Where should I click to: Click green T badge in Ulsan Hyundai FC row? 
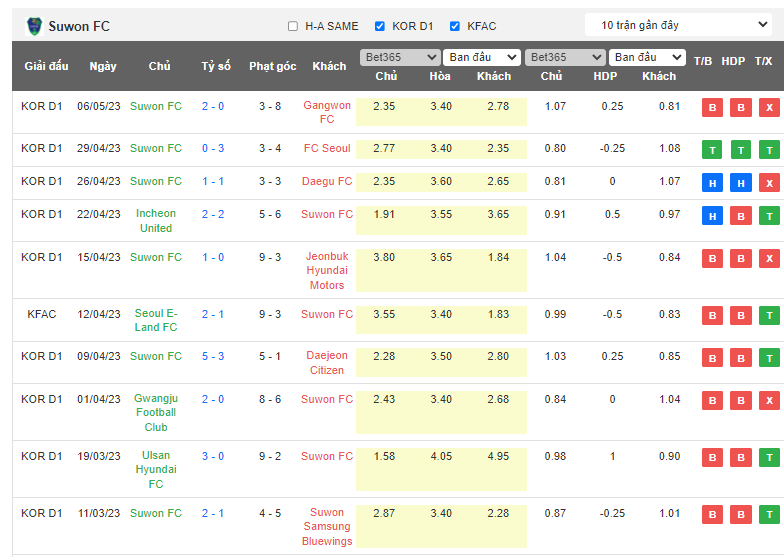tap(768, 458)
